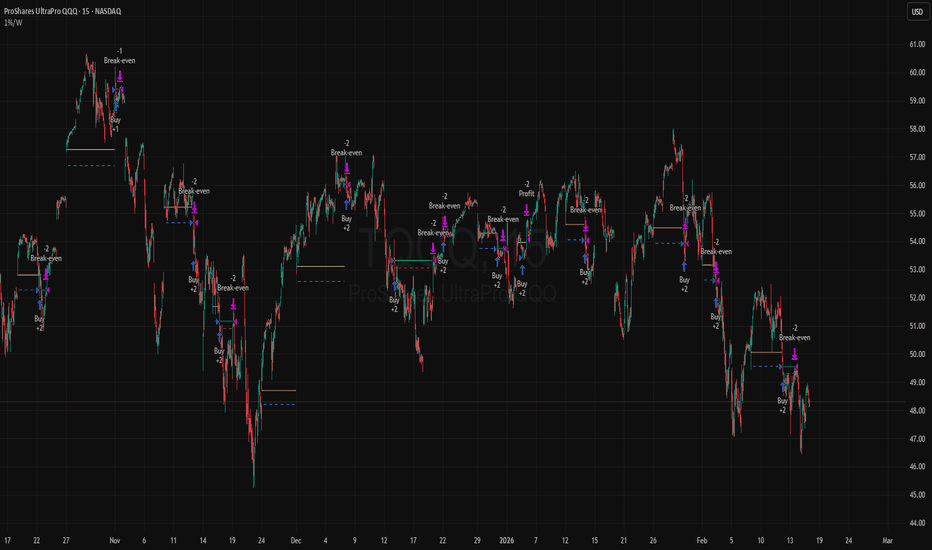Click the blue entry arrow above Buy +1
The image size is (932, 550).
115,104
